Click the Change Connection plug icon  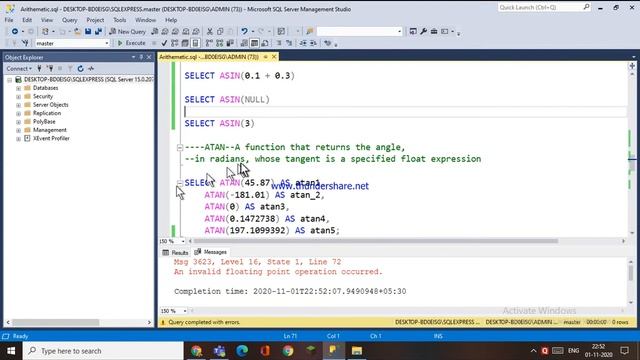pyautogui.click(x=25, y=43)
